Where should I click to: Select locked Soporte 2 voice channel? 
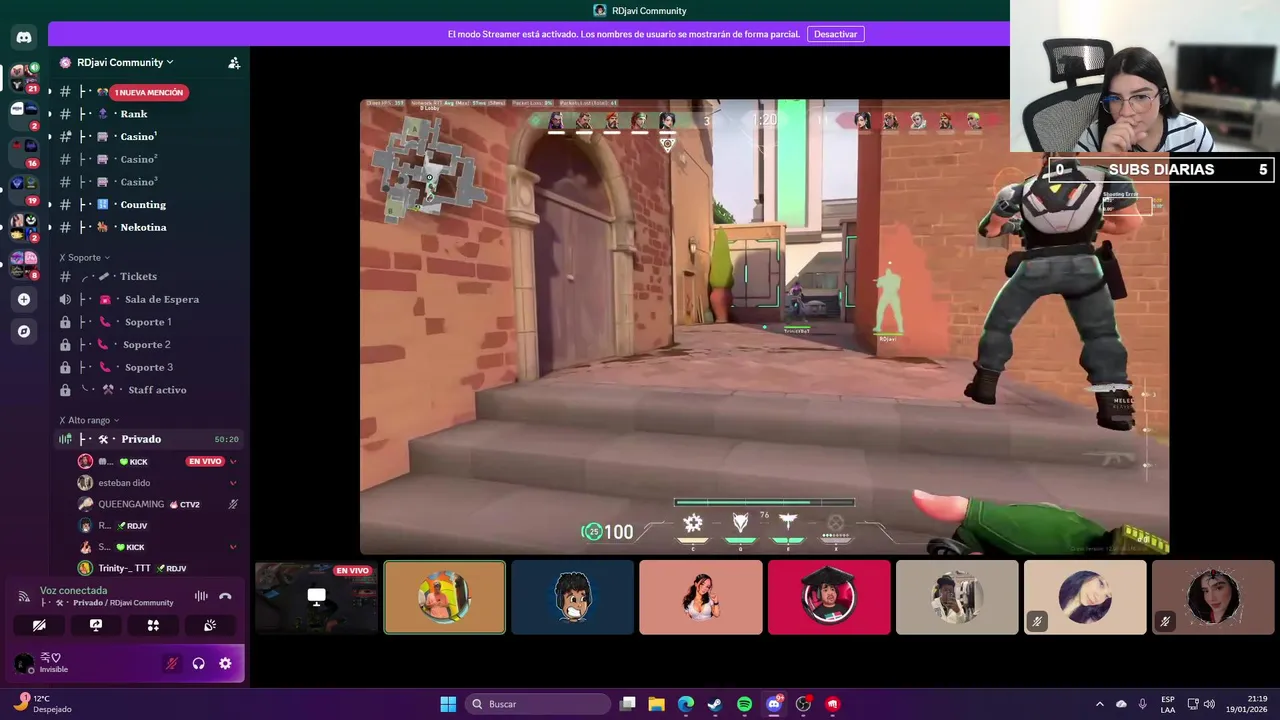147,344
